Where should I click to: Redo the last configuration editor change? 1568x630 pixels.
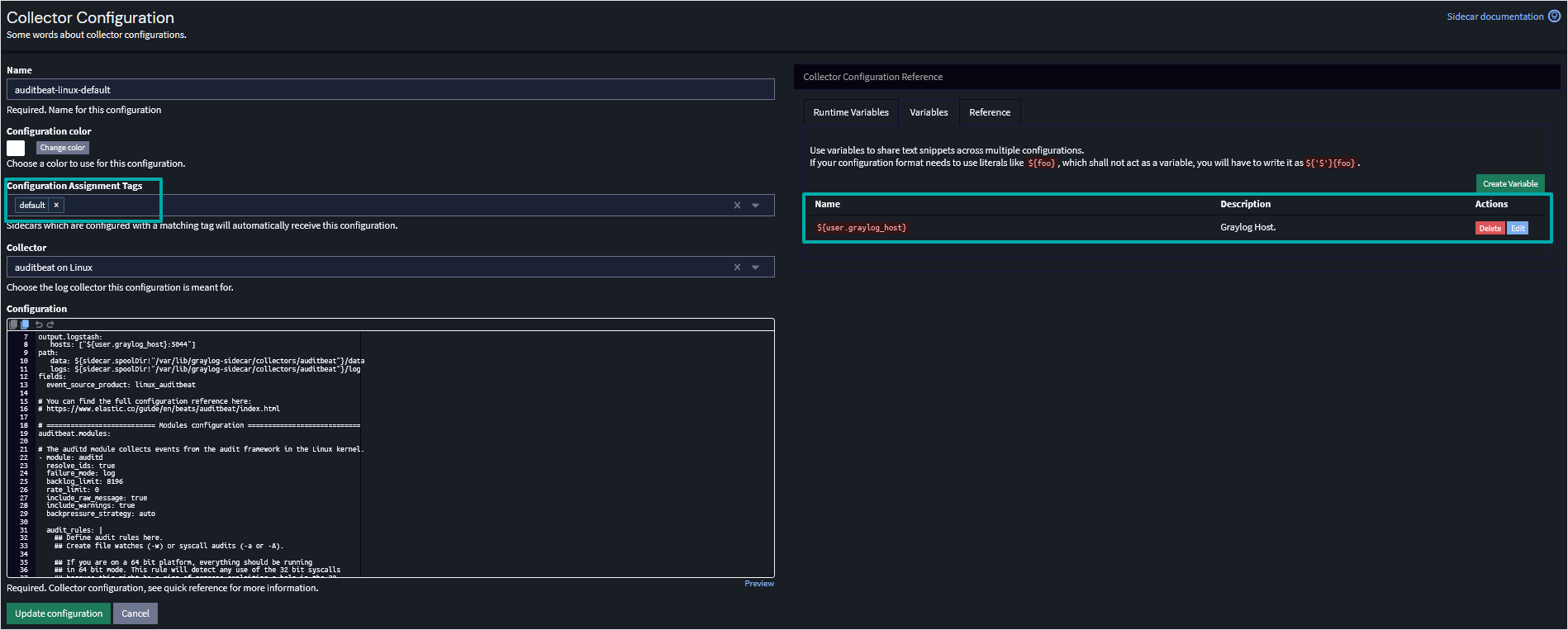(x=50, y=324)
